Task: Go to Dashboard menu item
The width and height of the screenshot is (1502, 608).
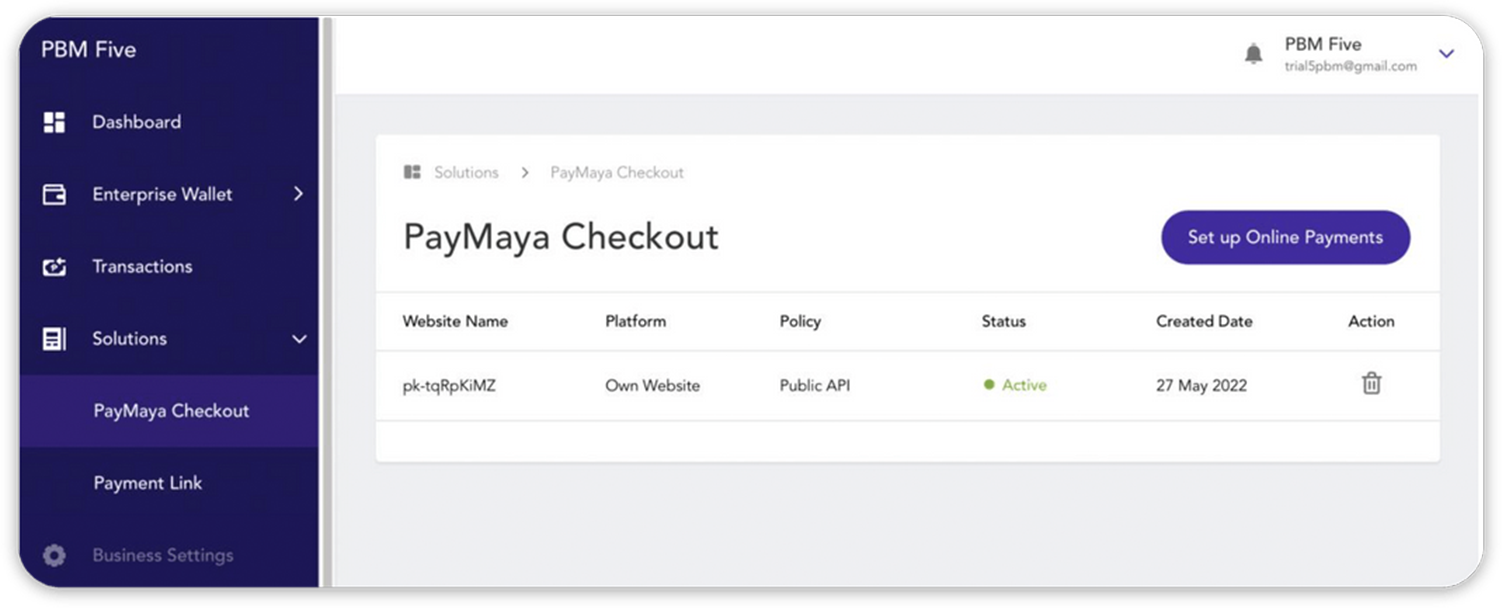Action: click(137, 122)
